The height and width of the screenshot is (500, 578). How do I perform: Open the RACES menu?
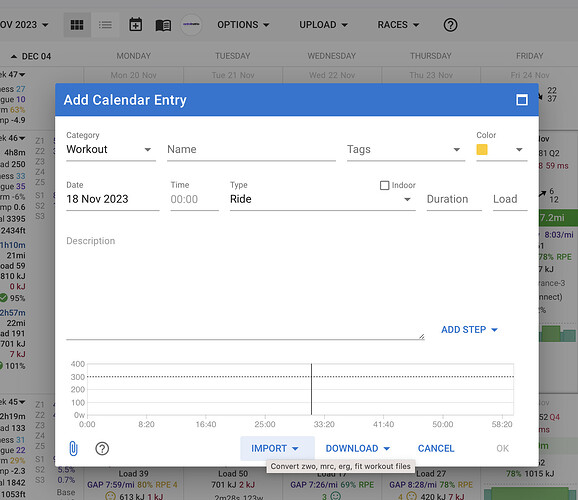pos(398,25)
